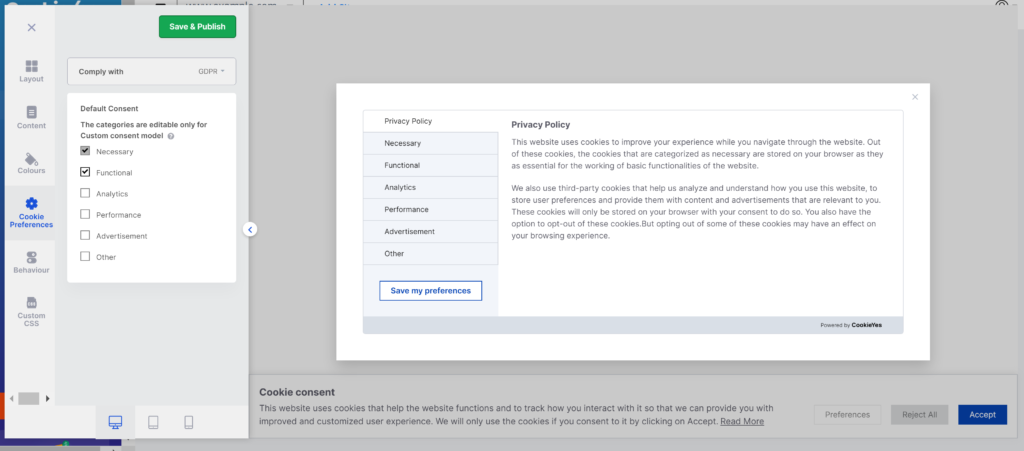
Task: Collapse the side panel with the round chevron
Action: pos(249,229)
